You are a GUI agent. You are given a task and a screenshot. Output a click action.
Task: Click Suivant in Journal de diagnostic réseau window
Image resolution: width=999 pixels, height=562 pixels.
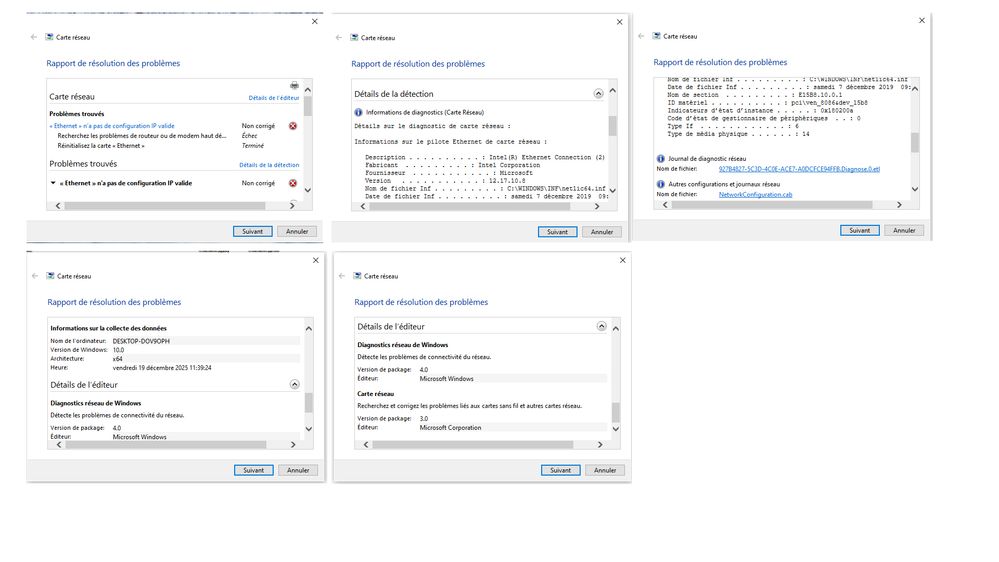click(x=859, y=230)
